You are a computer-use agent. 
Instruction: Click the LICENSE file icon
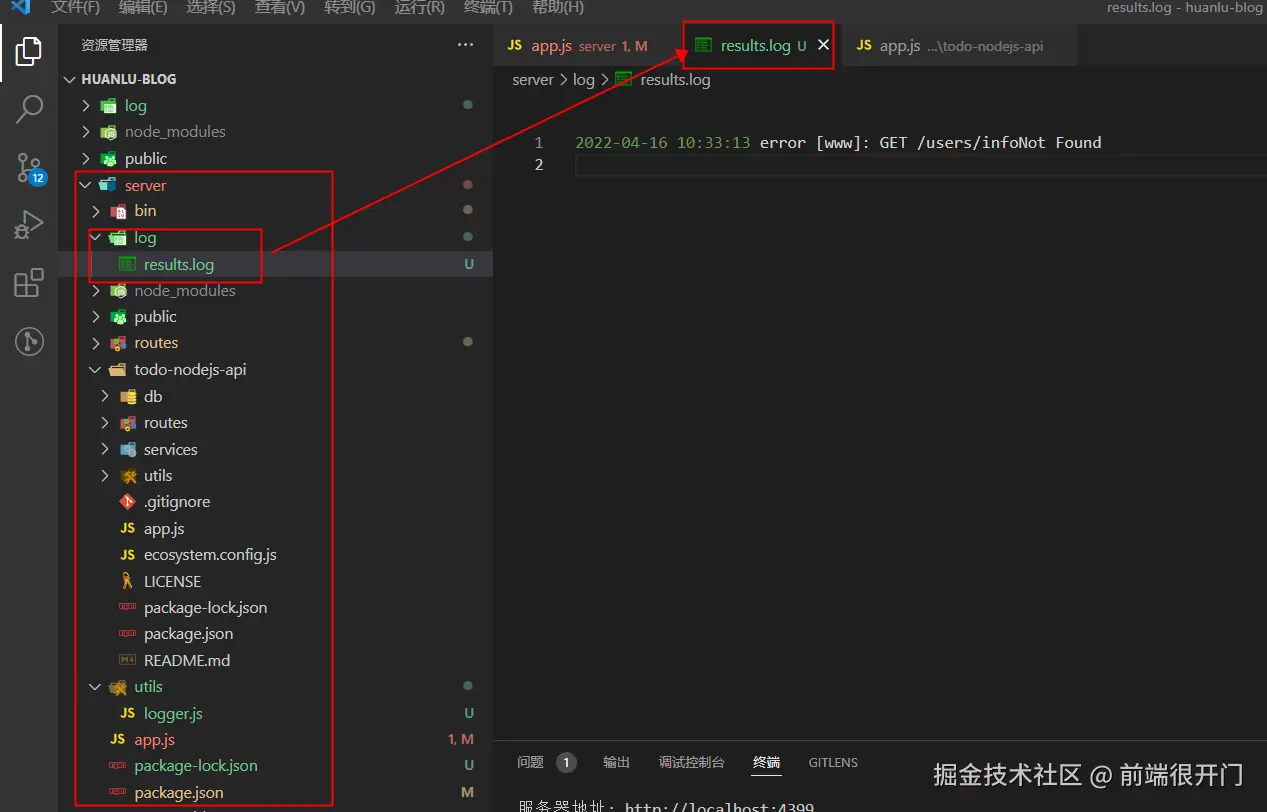(127, 581)
